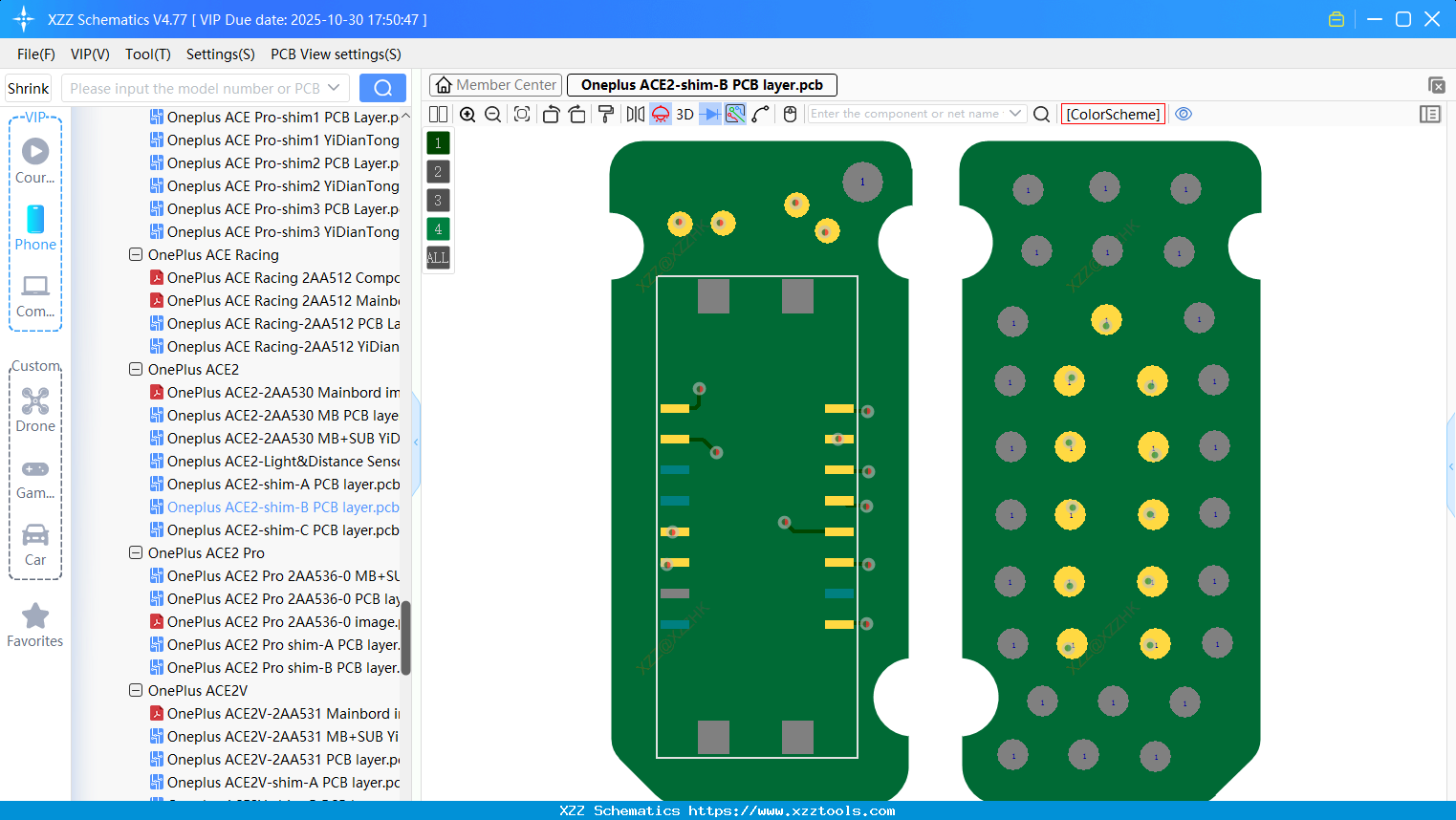This screenshot has height=820, width=1456.
Task: Select the brush paint tool icon
Action: click(x=607, y=114)
